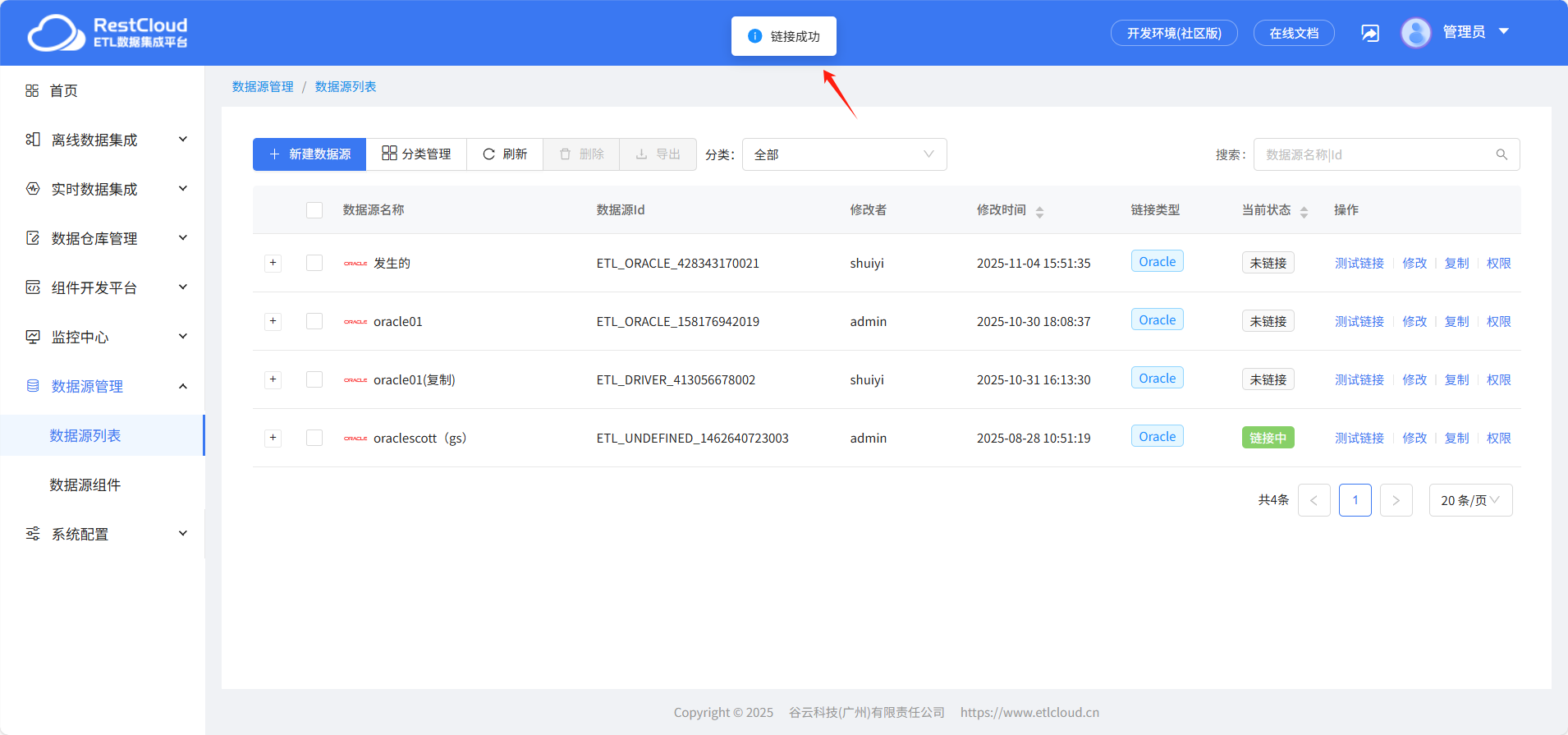Click the offline data integration icon
The image size is (1568, 735).
[33, 140]
